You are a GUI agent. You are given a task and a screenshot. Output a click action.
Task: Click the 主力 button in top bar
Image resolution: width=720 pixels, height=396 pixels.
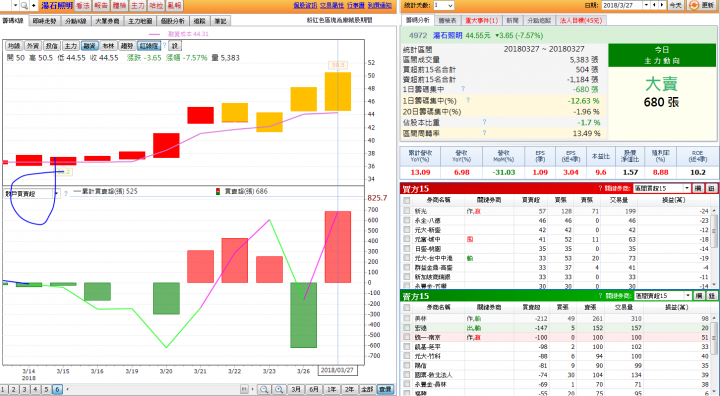tap(137, 6)
